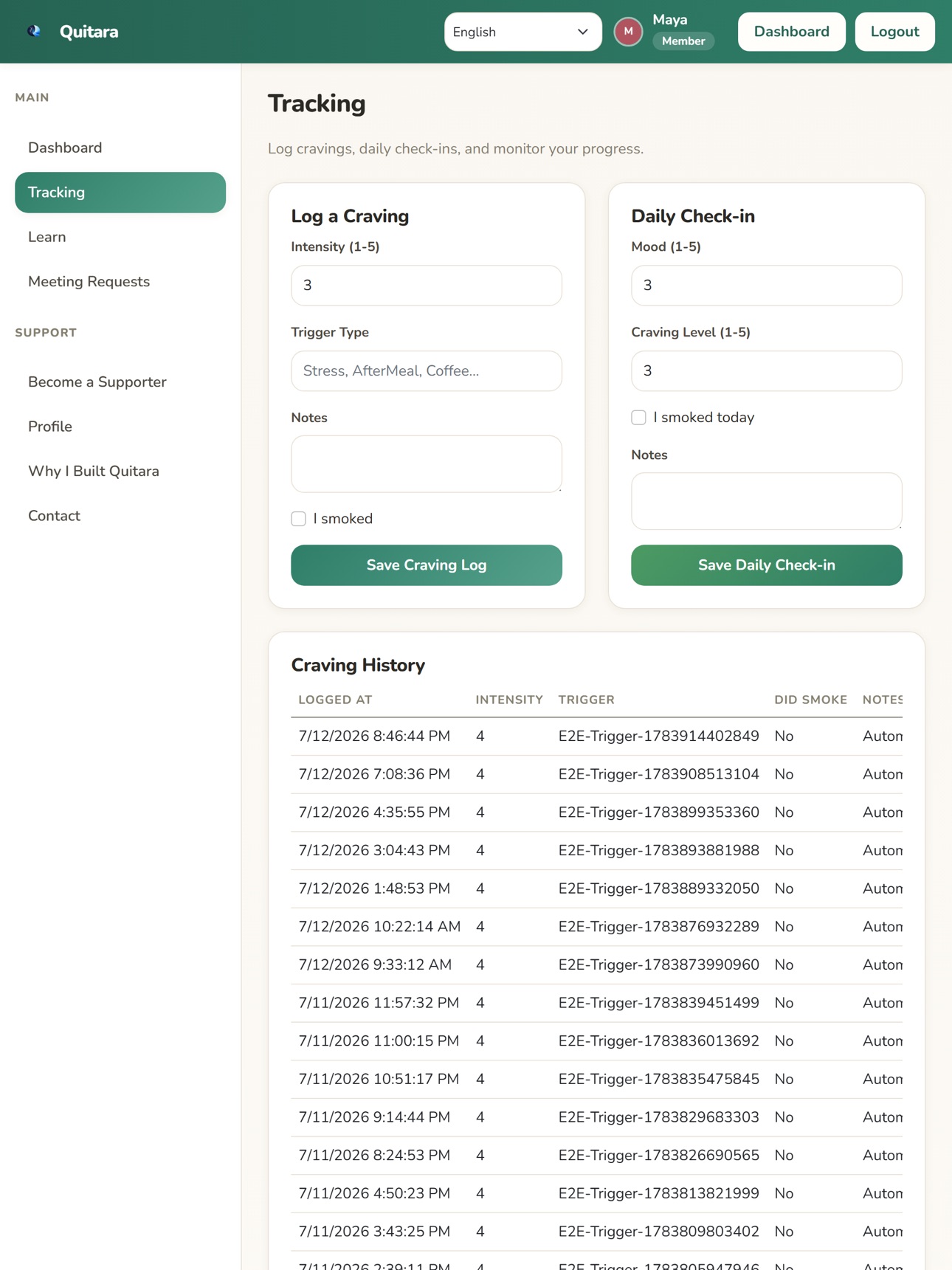Click trigger E2E-Trigger-1783835475845
This screenshot has width=952, height=1270.
pyautogui.click(x=658, y=1079)
